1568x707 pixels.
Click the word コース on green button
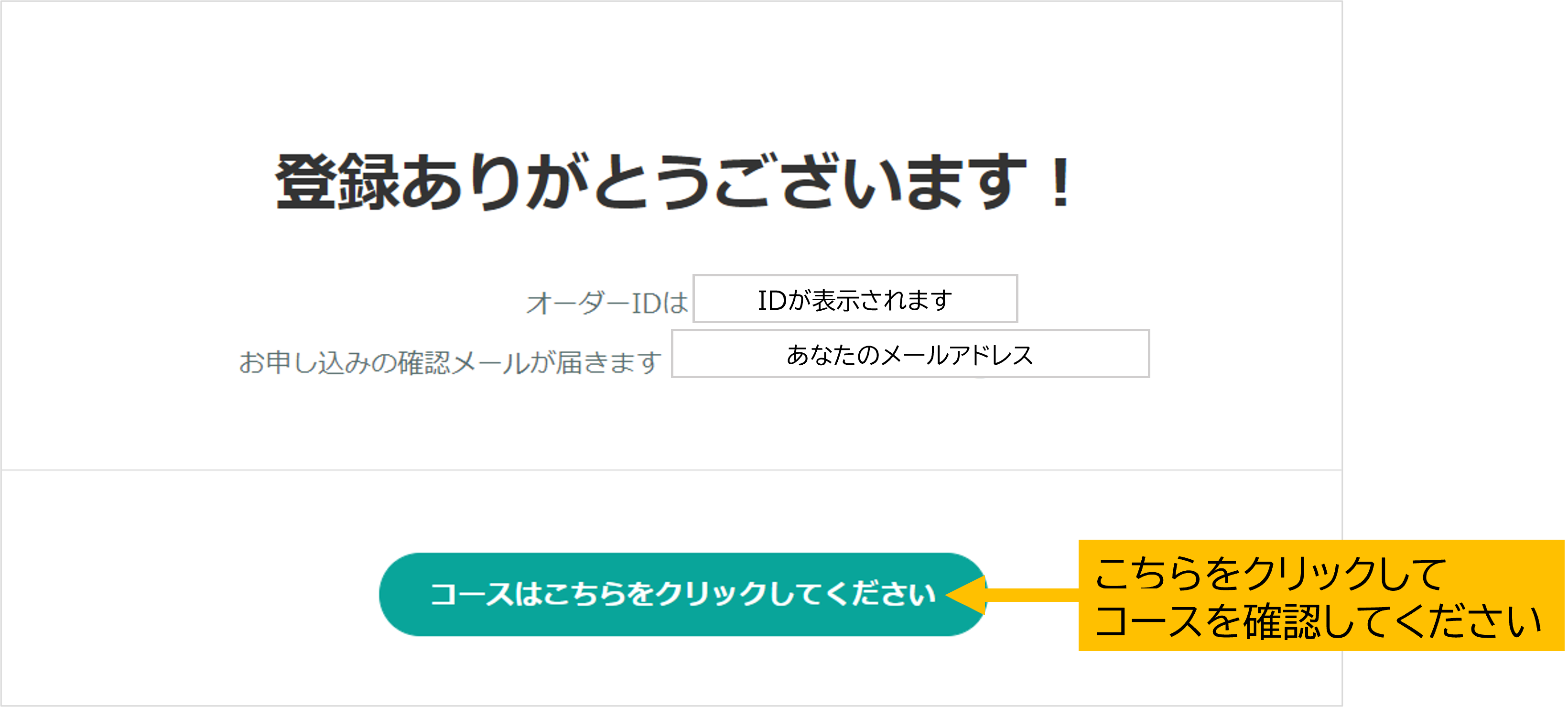(472, 594)
